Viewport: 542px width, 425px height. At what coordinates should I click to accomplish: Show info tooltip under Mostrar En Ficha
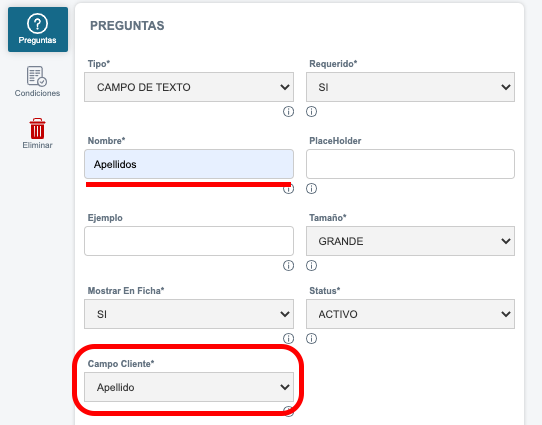pos(288,338)
